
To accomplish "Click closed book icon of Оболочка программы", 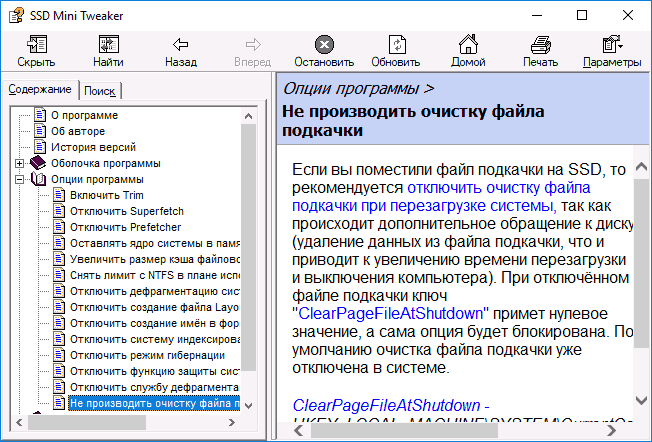I will click(x=38, y=163).
